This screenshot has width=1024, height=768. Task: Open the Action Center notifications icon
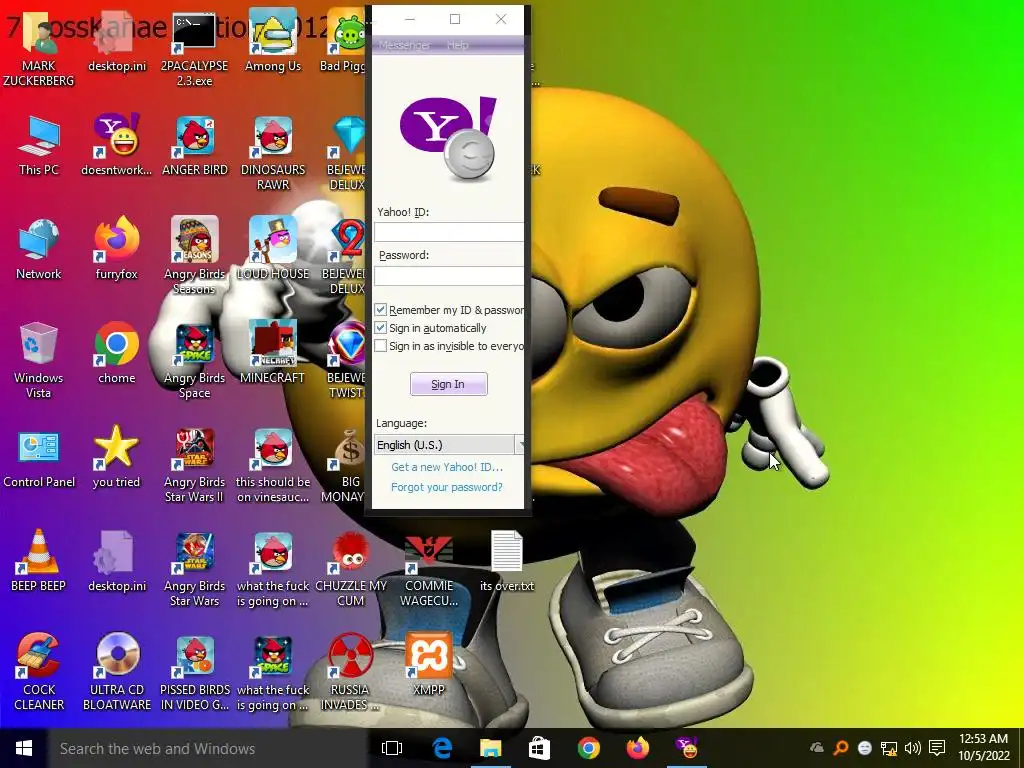click(936, 748)
